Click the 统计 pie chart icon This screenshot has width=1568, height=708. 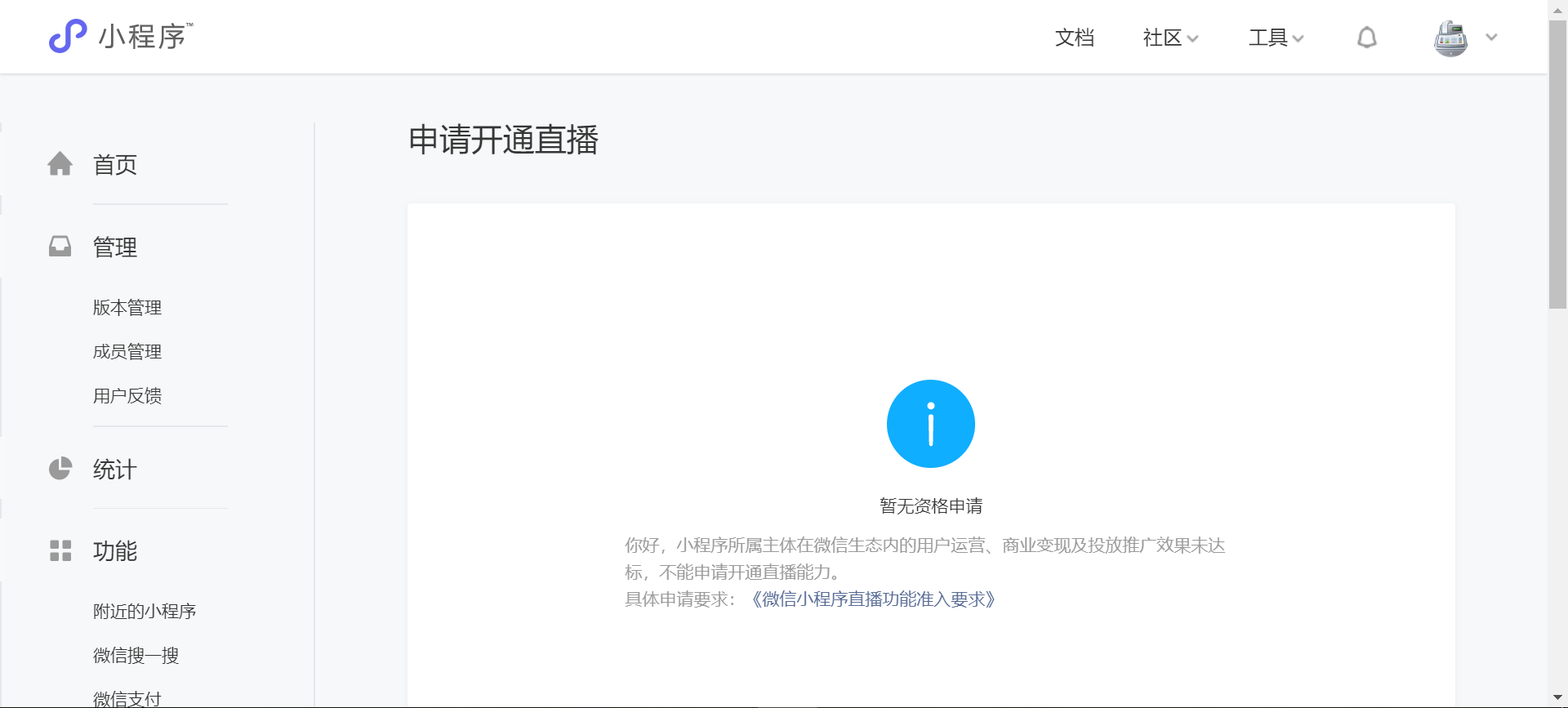coord(60,469)
